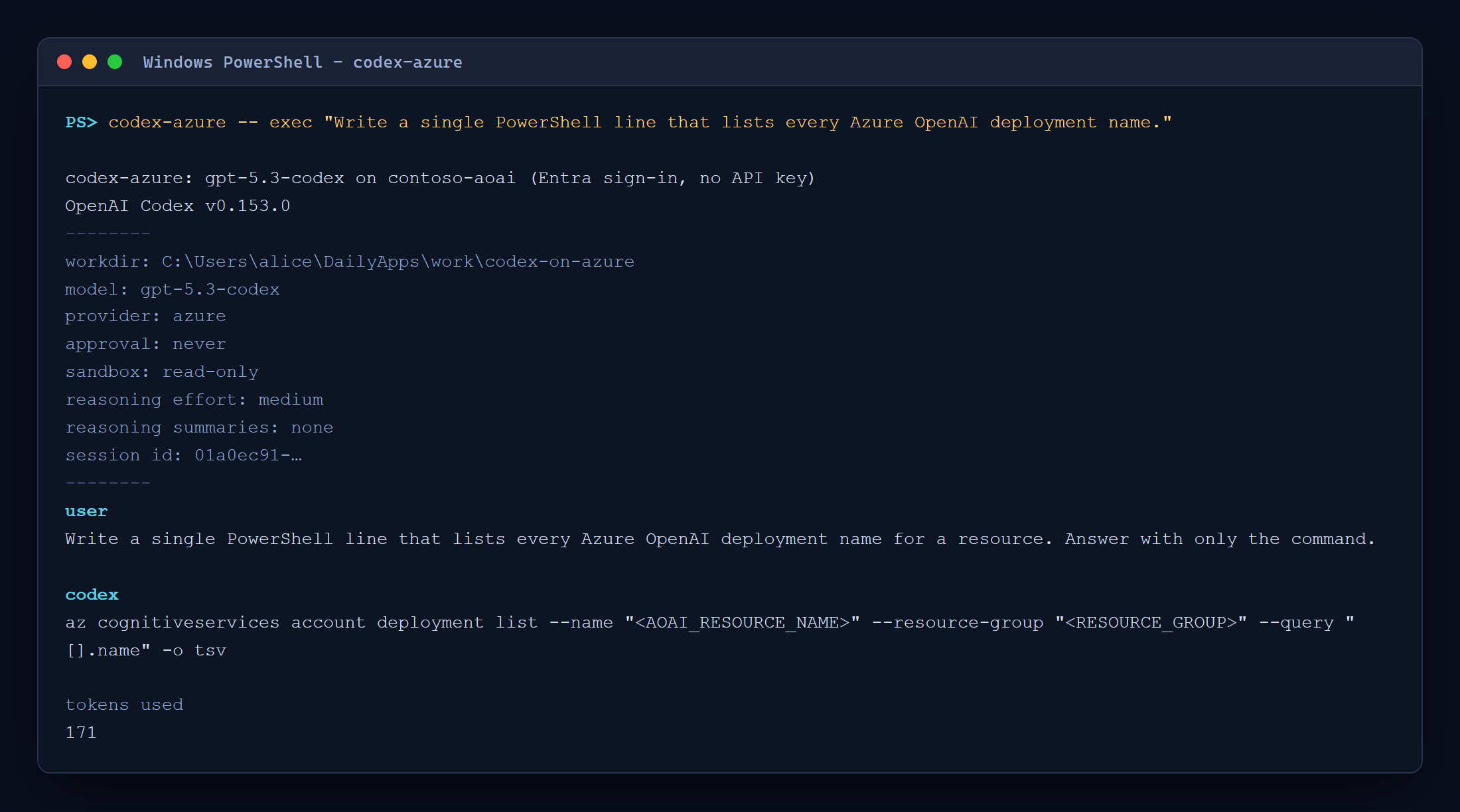Click the yellow minimize window dot

click(x=90, y=62)
